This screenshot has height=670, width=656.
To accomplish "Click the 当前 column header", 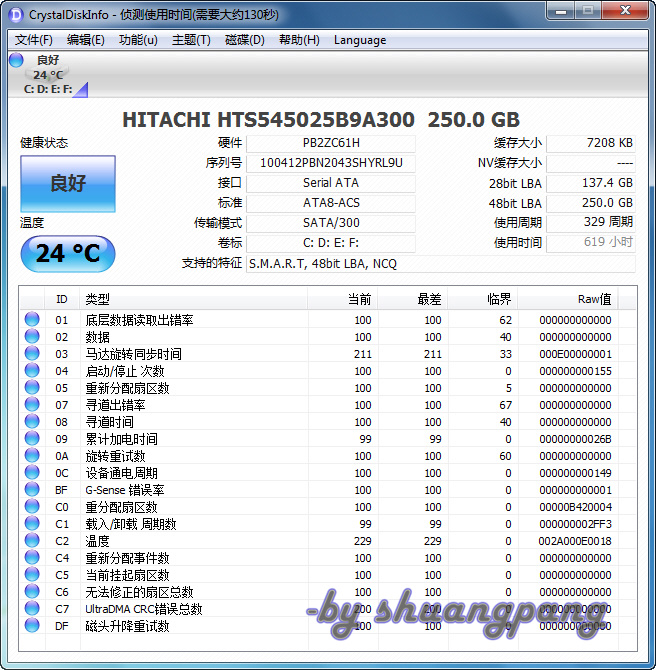I will point(343,299).
